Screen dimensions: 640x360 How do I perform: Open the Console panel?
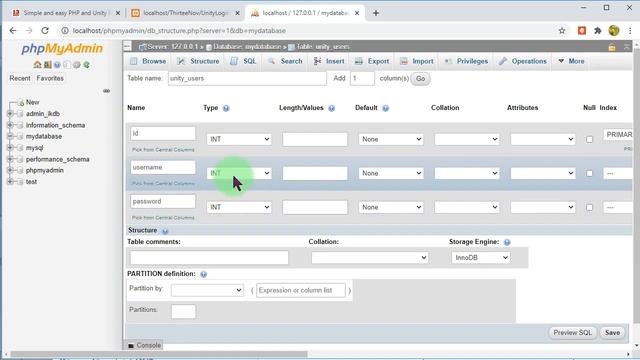point(144,345)
